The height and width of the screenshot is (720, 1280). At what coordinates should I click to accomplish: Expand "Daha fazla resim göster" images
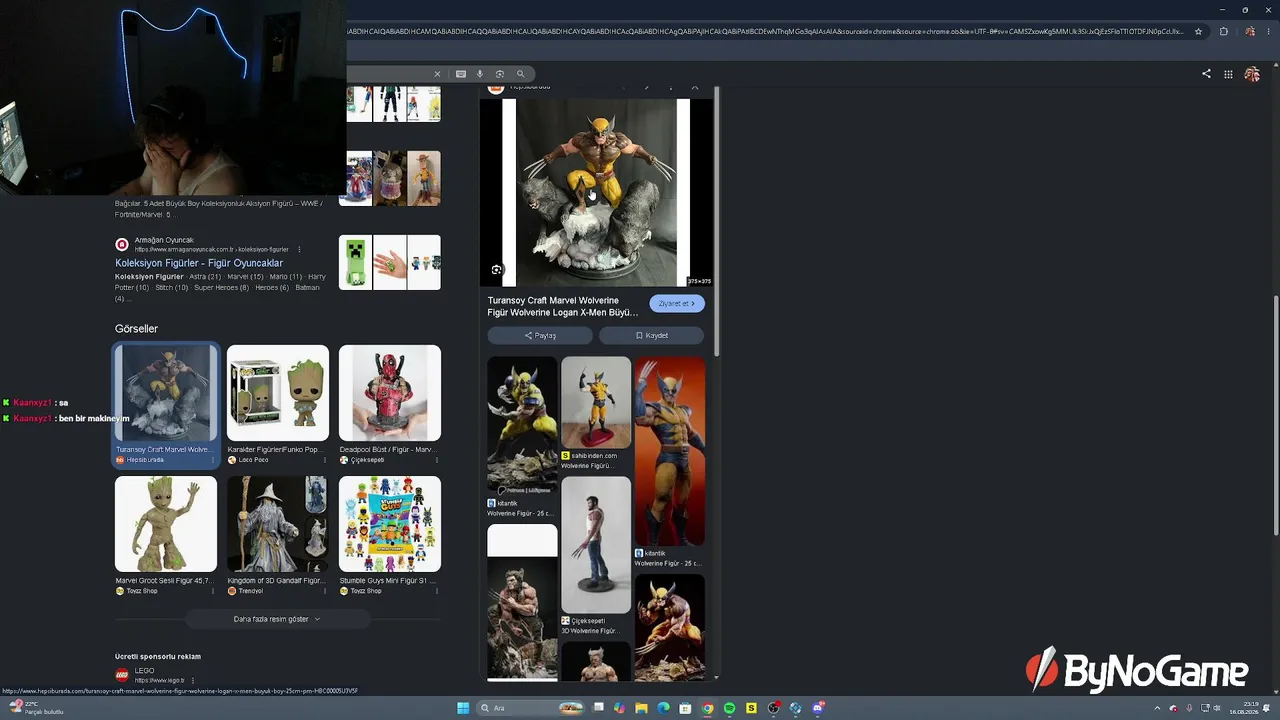tap(277, 619)
